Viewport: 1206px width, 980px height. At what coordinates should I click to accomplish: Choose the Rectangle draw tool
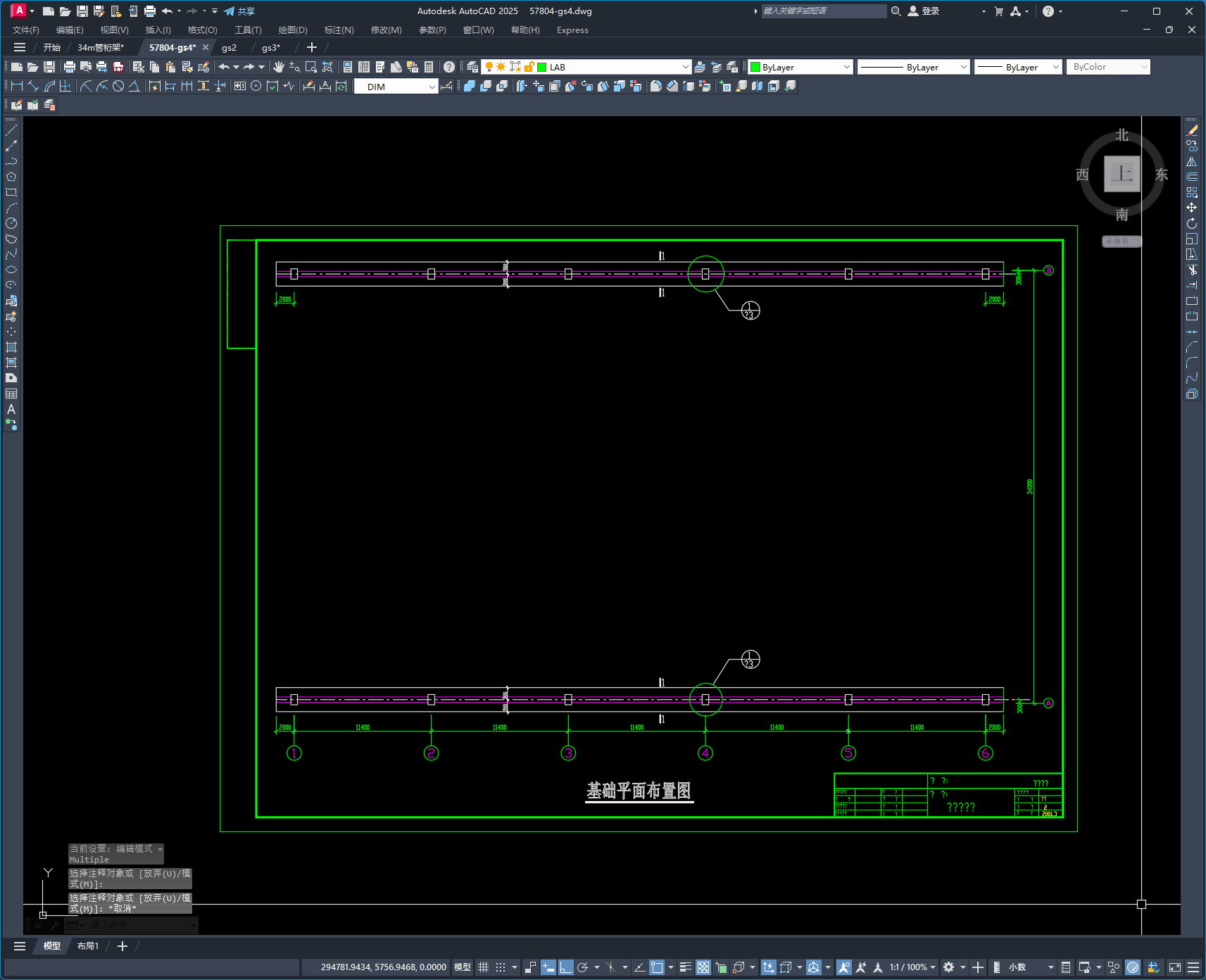(x=11, y=192)
